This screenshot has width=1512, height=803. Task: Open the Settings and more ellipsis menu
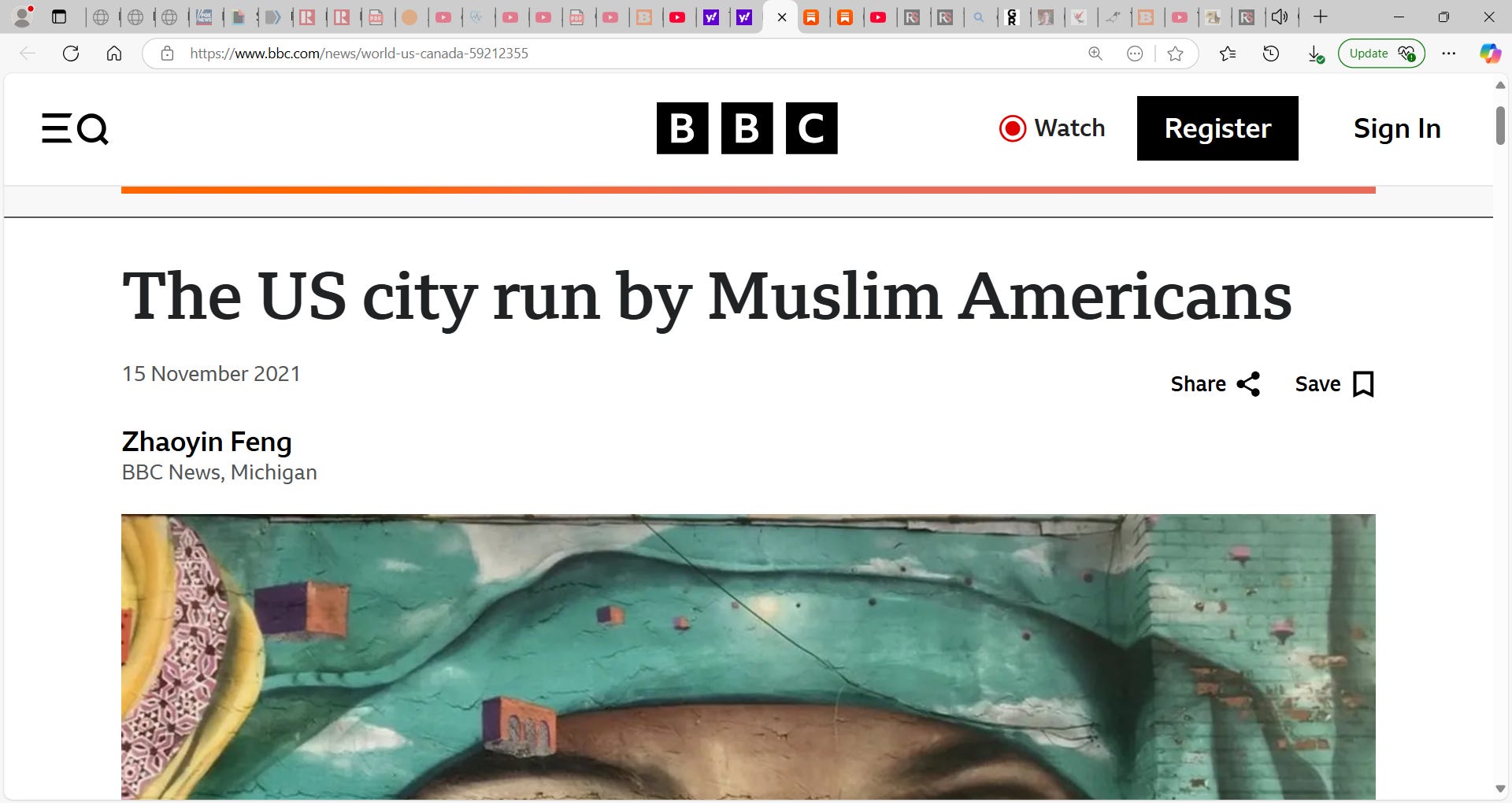pos(1449,54)
